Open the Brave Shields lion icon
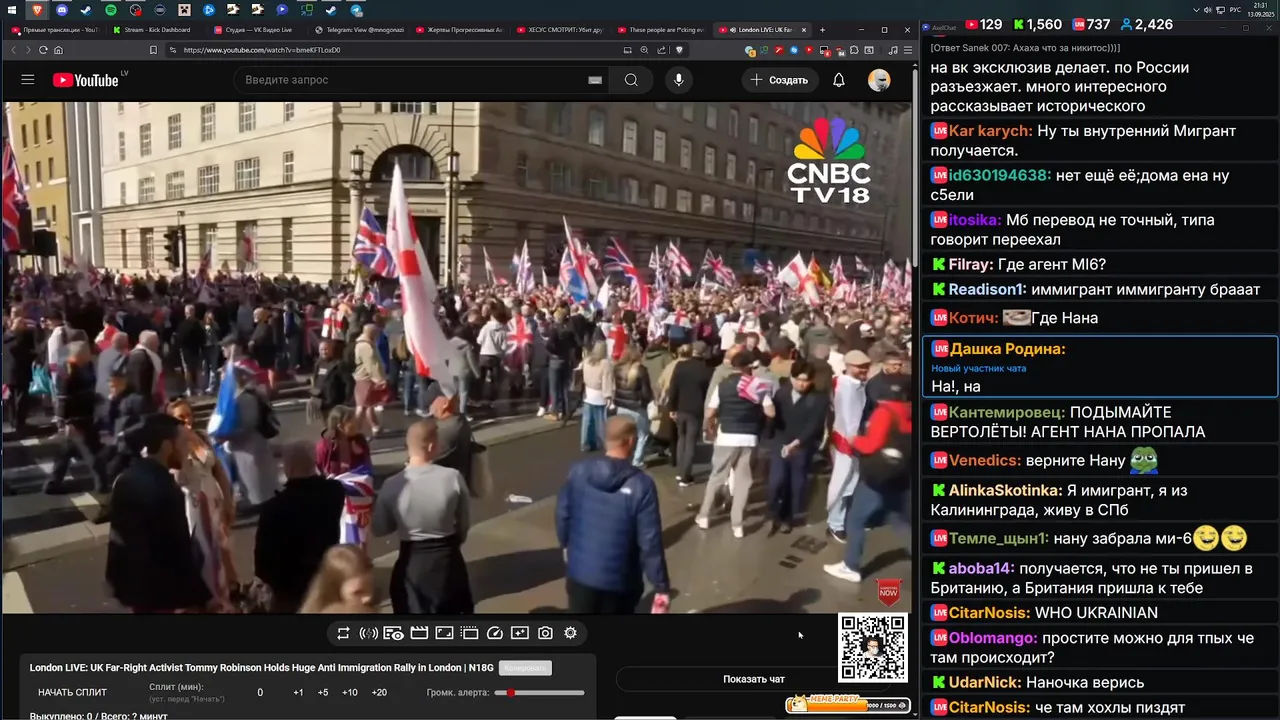The image size is (1280, 720). click(x=679, y=50)
